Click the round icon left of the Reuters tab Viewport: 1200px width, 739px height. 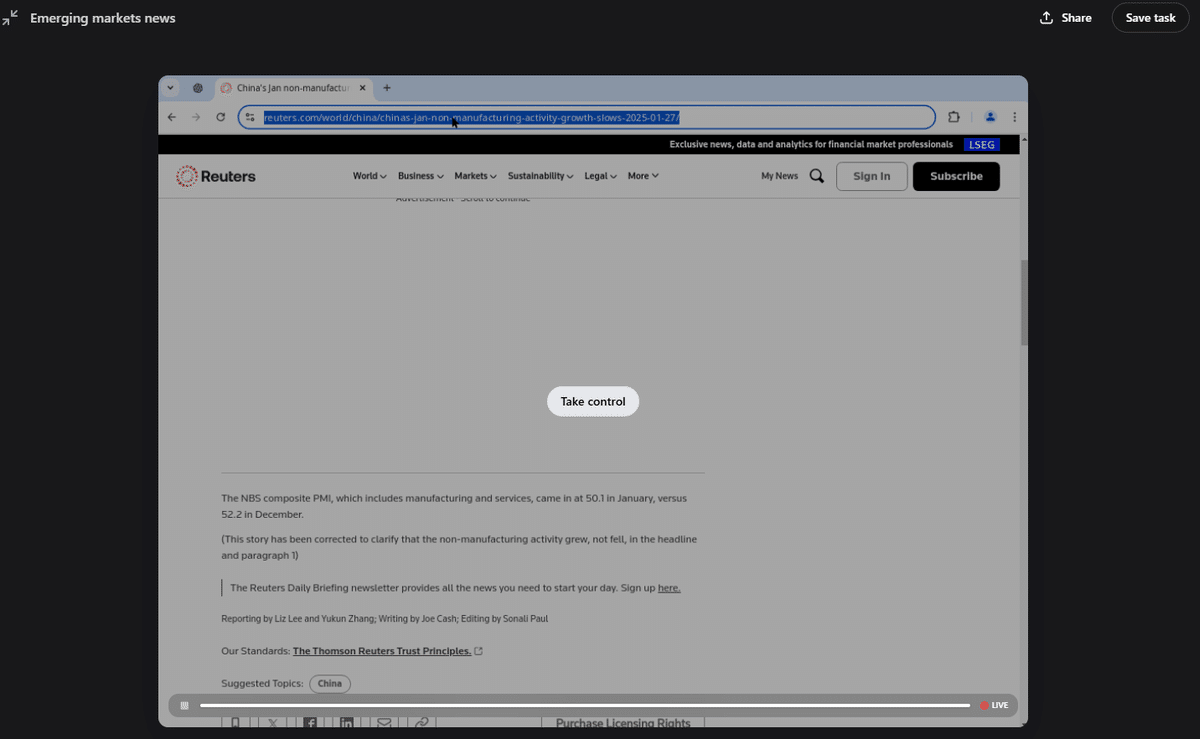point(198,88)
